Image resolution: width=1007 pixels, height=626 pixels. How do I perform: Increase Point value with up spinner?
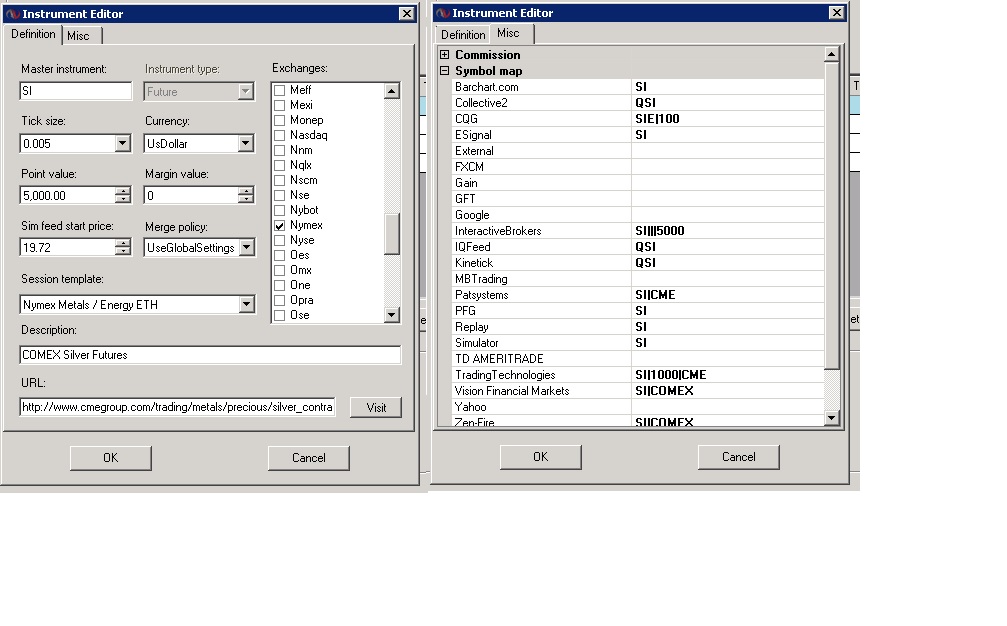(x=123, y=191)
